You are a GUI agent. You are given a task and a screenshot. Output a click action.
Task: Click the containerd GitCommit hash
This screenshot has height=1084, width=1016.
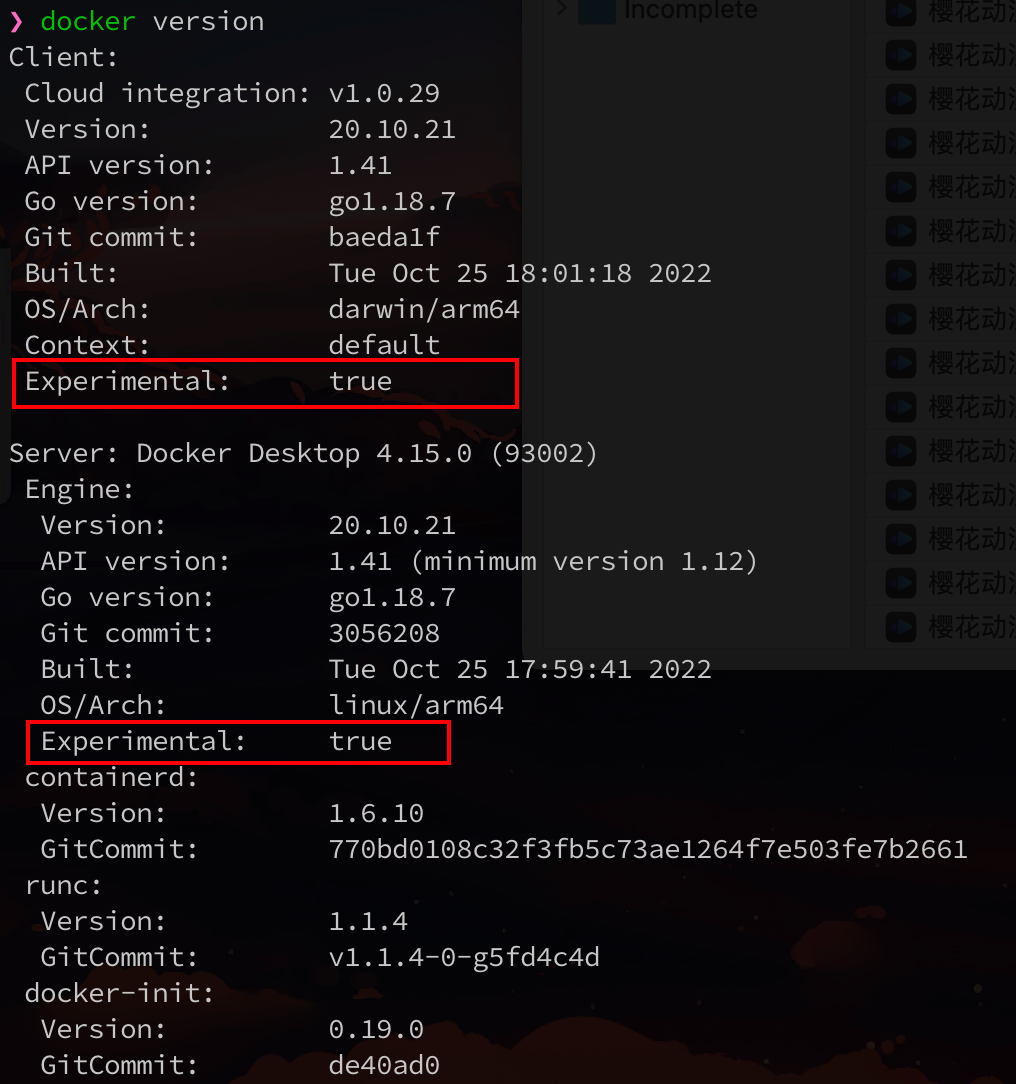648,849
